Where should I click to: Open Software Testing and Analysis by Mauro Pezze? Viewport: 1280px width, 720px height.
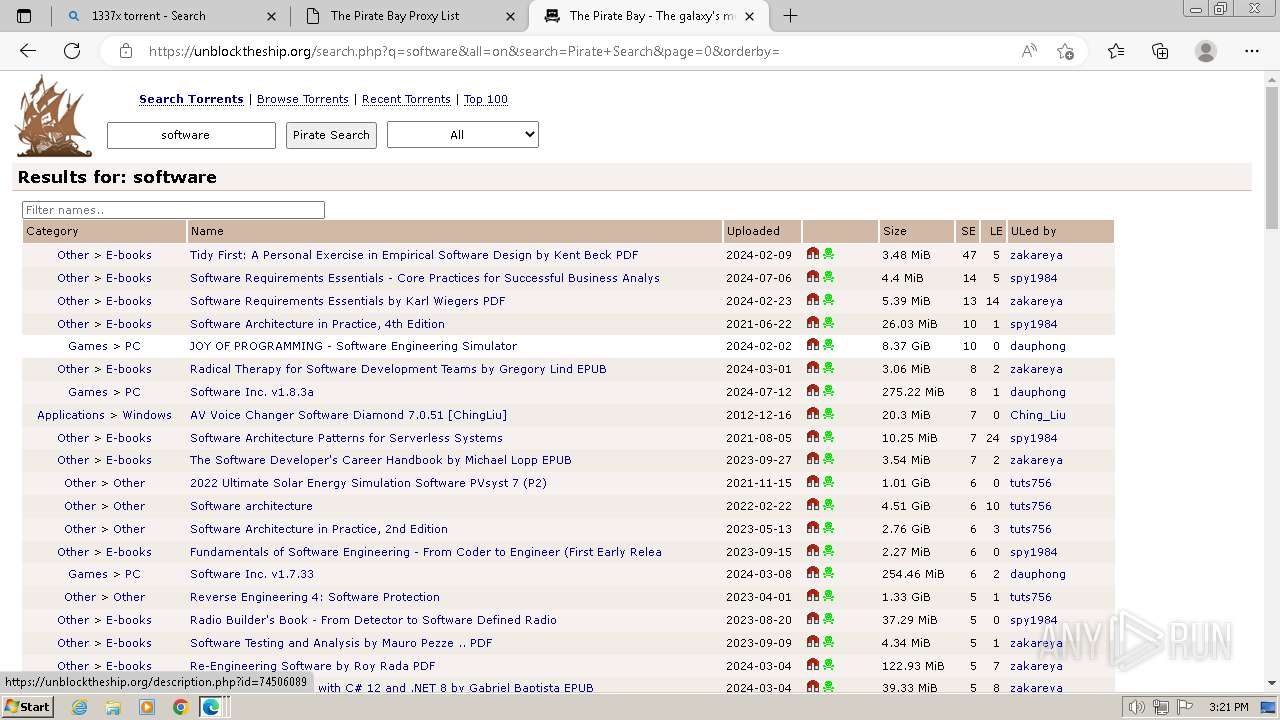(341, 643)
